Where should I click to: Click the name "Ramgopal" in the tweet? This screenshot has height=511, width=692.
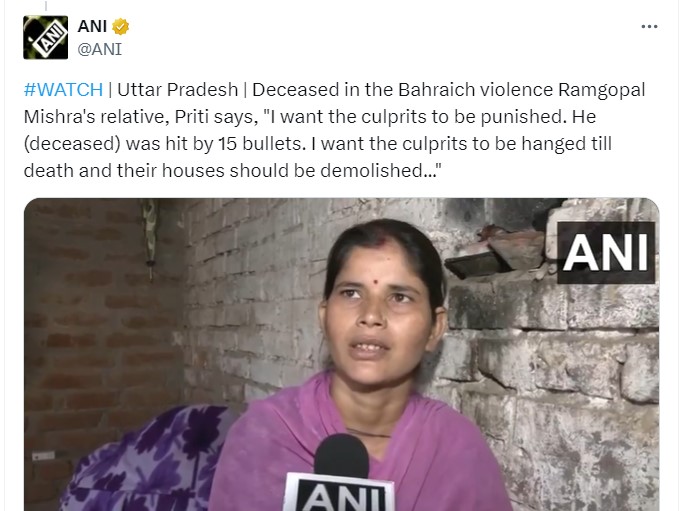(x=602, y=90)
